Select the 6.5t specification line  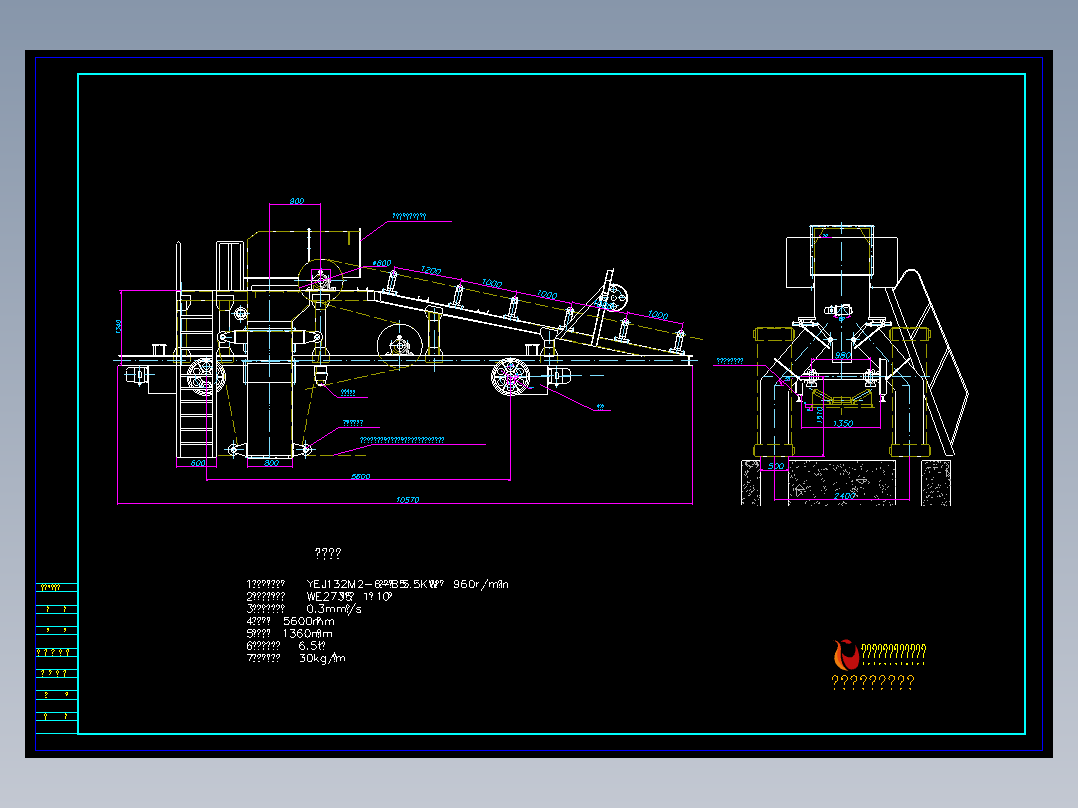pyautogui.click(x=286, y=646)
